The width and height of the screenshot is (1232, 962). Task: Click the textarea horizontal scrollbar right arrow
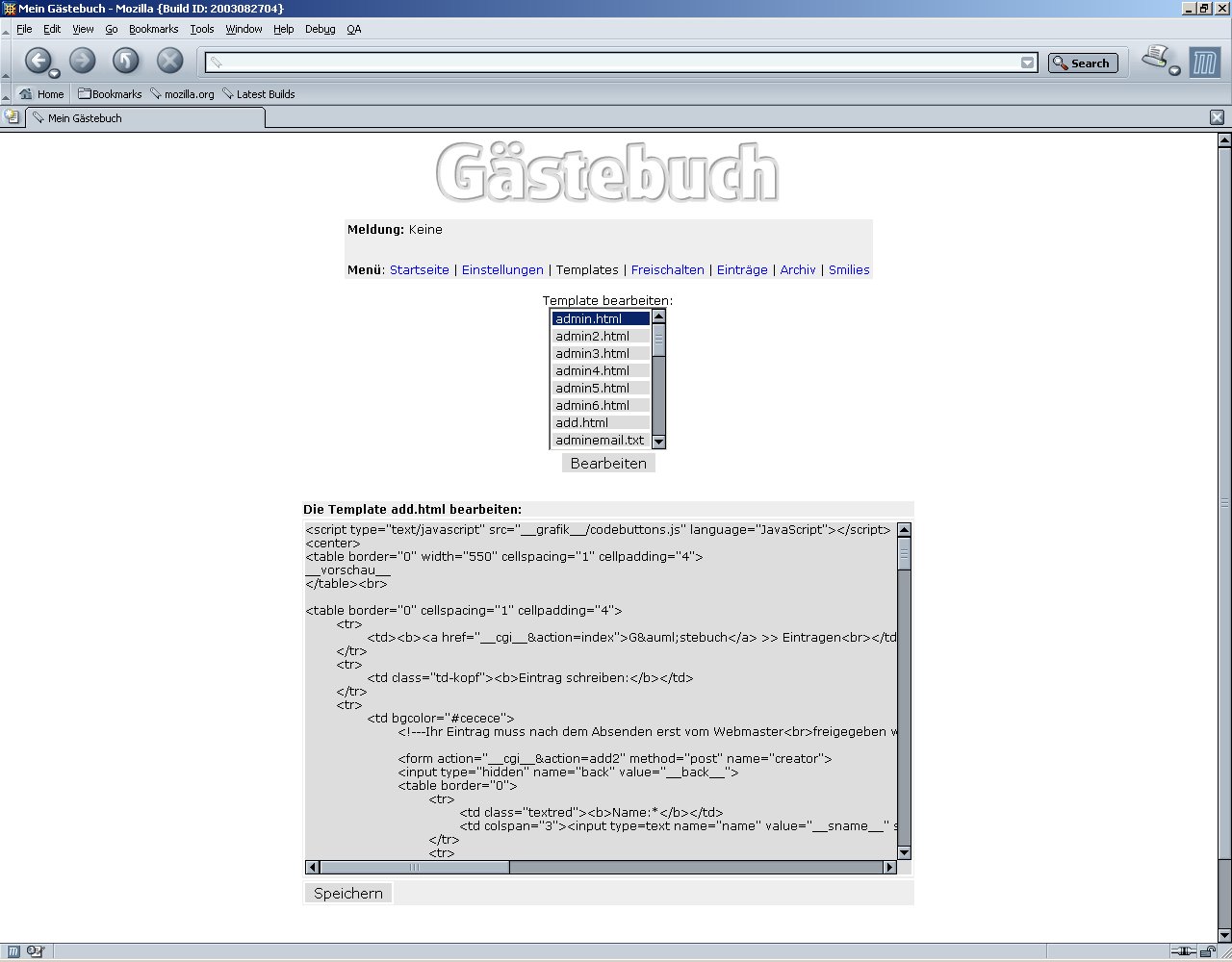(x=889, y=868)
